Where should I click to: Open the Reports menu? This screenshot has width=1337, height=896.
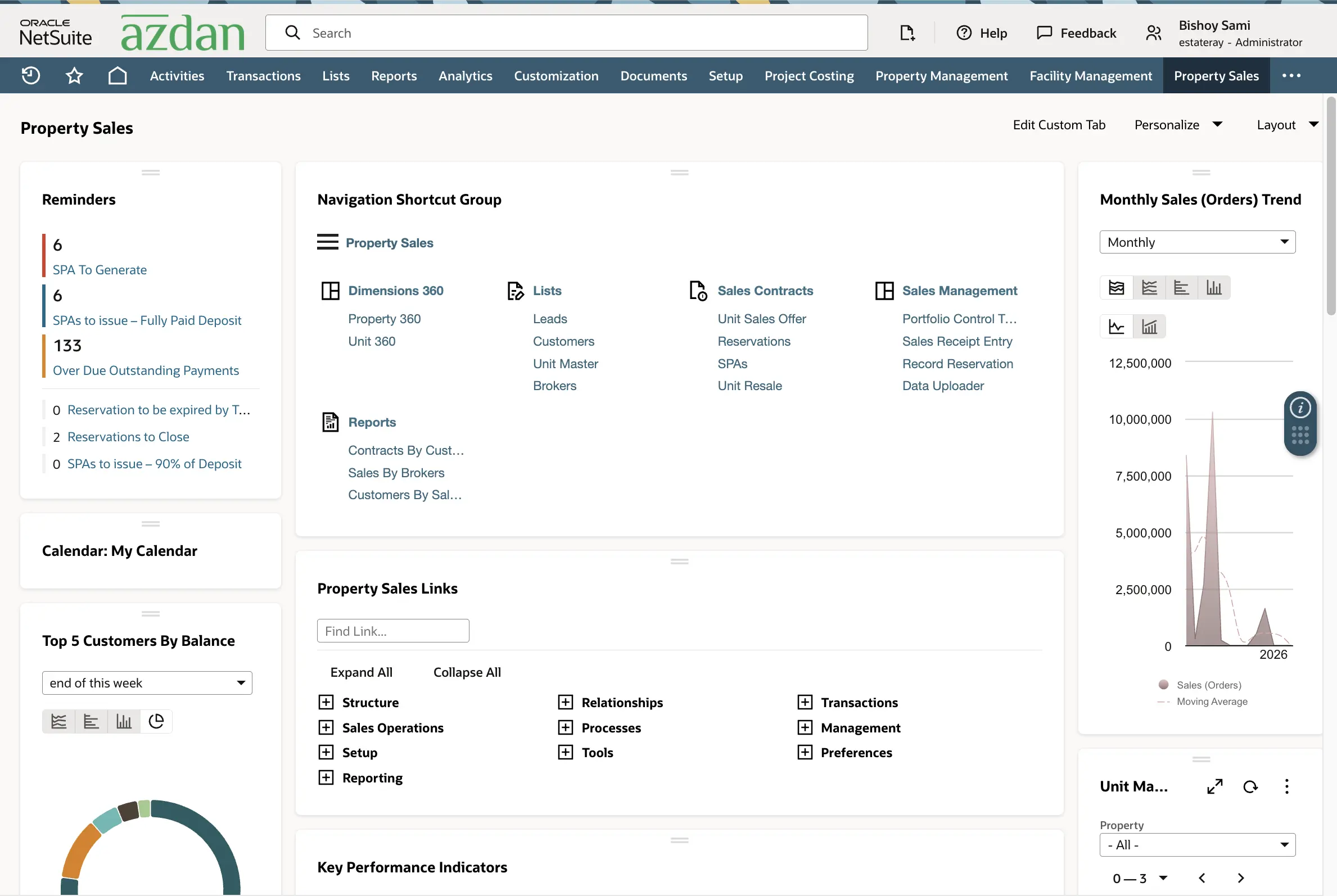[x=394, y=75]
